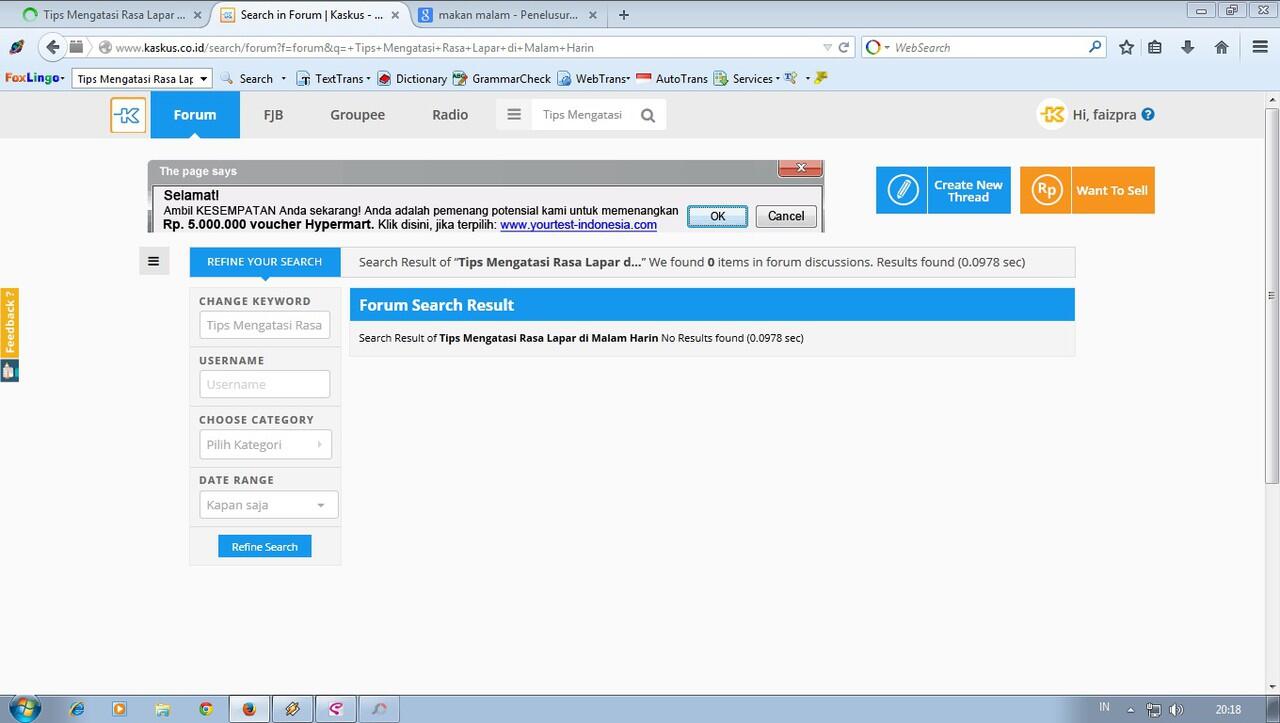The image size is (1280, 723).
Task: Open Windows Explorer folder on the taskbar
Action: coord(163,709)
